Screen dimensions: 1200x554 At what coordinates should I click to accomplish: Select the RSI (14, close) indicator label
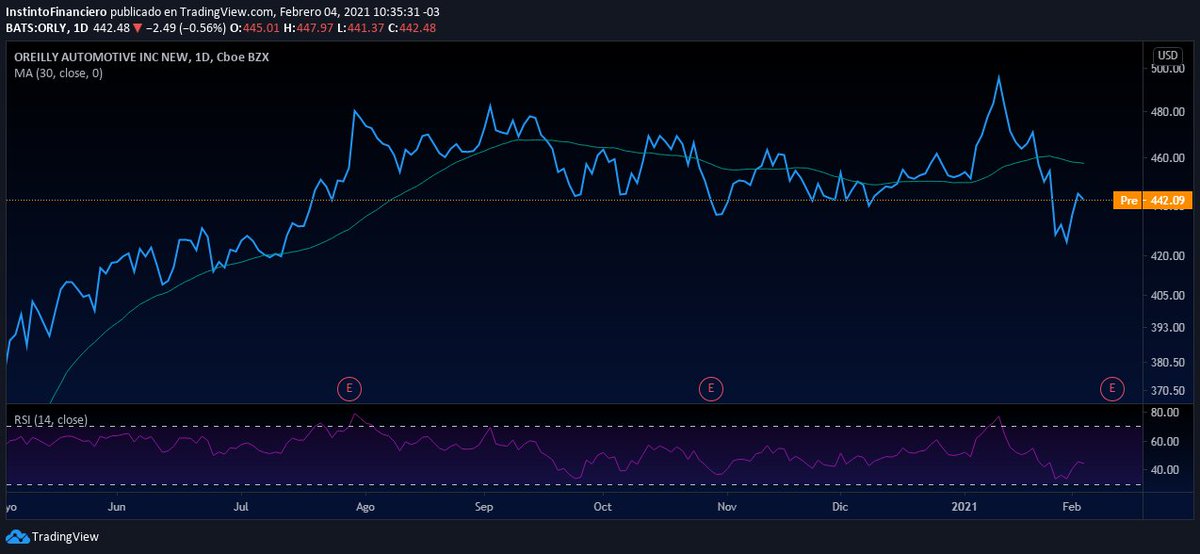[50, 419]
